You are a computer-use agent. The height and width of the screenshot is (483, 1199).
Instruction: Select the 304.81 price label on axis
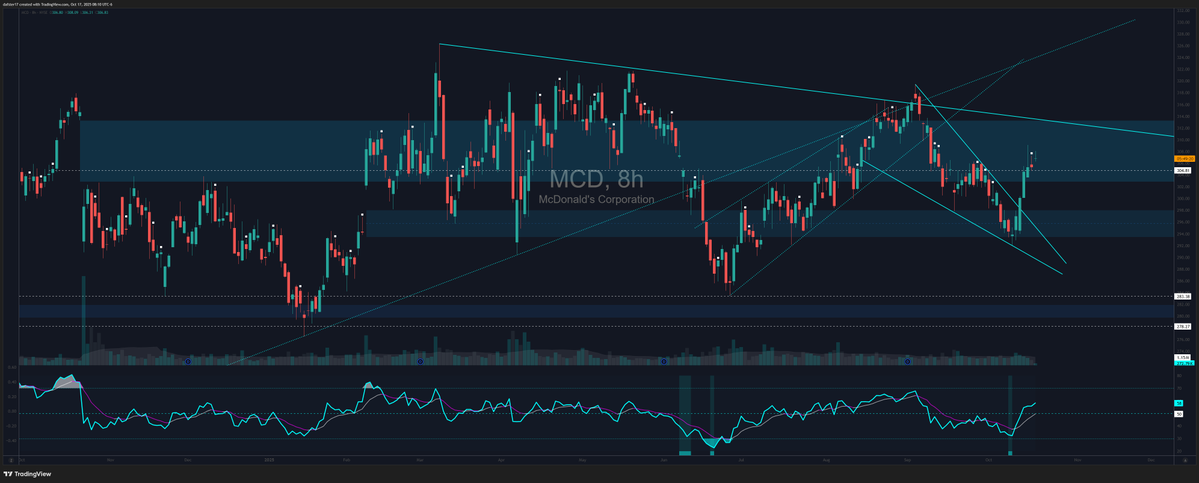tap(1181, 170)
